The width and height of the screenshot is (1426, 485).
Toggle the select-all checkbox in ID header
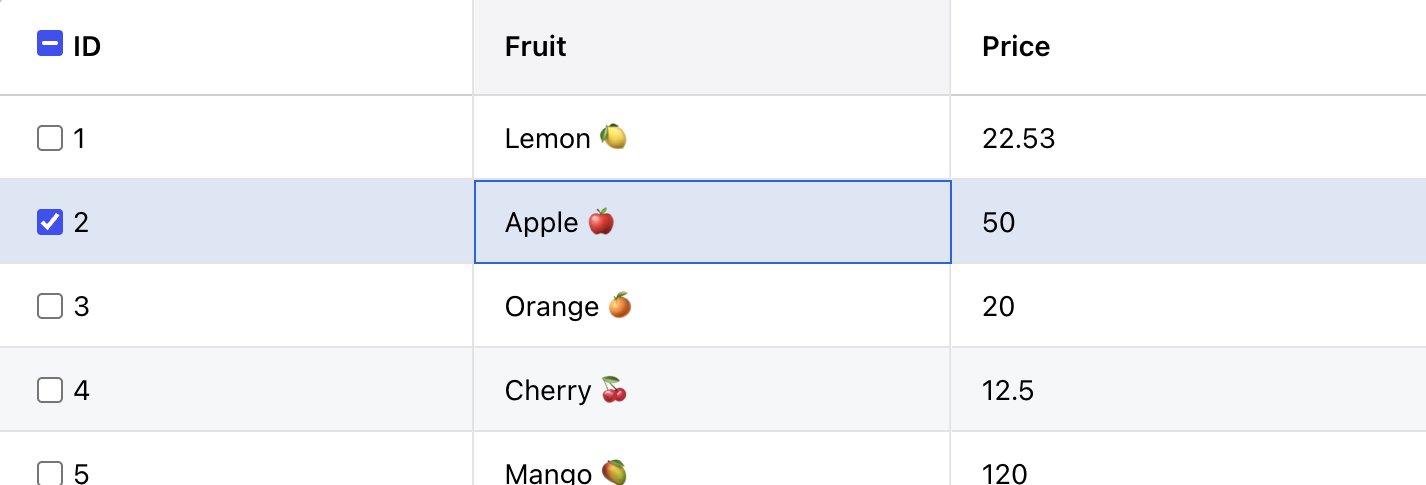(50, 44)
